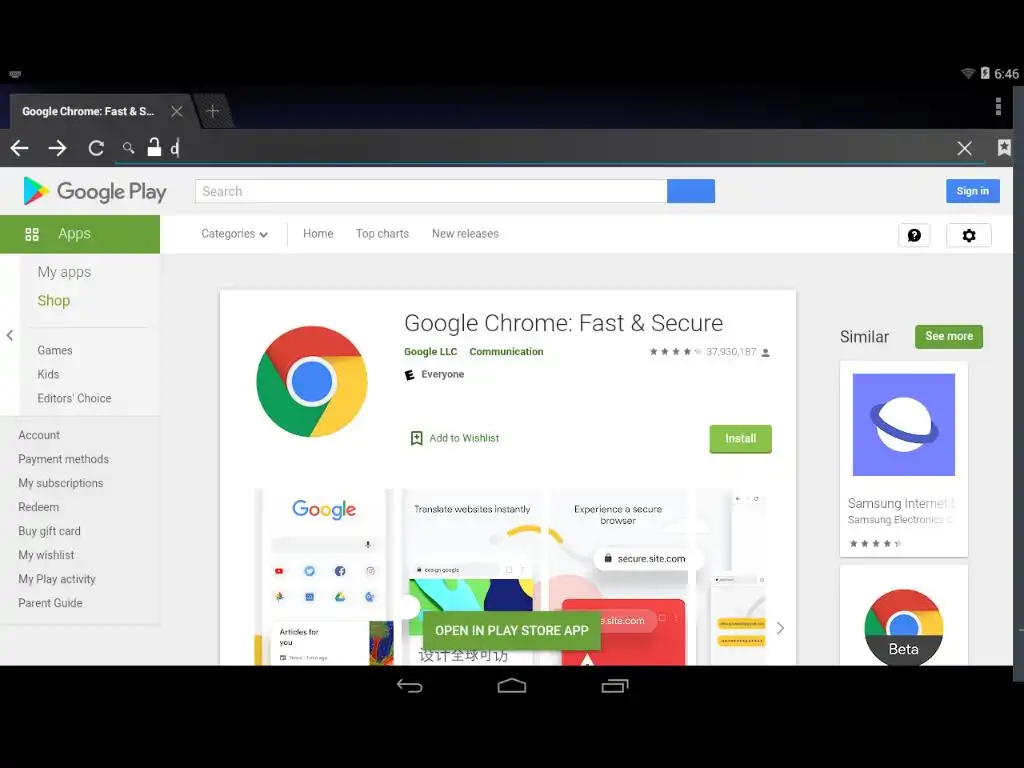
Task: Click the Google Play logo
Action: click(x=95, y=191)
